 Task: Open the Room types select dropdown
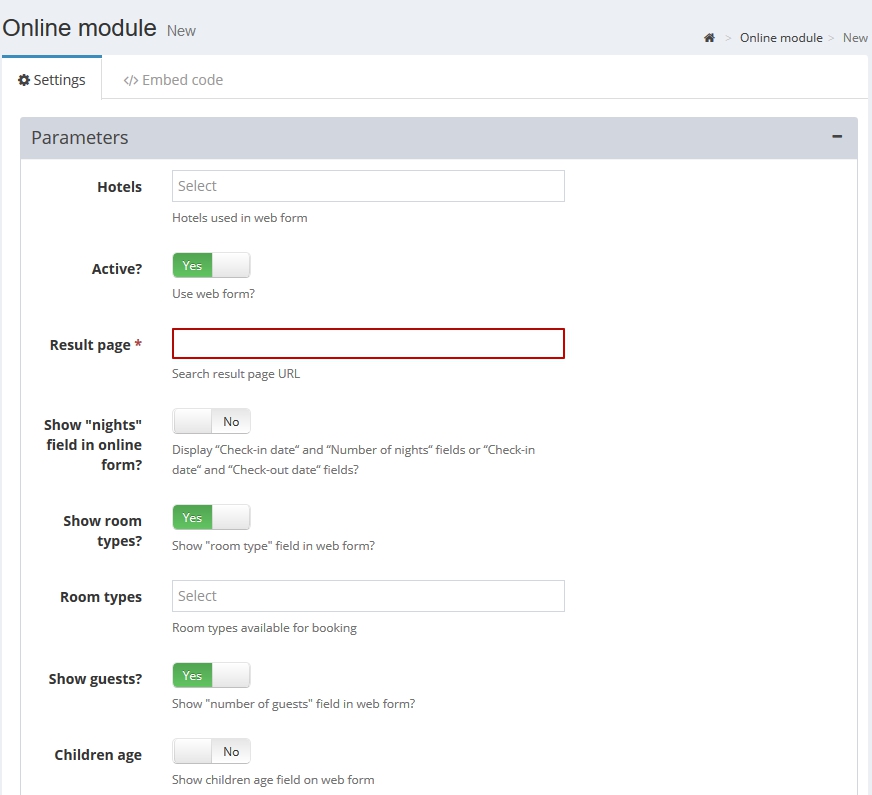[368, 596]
